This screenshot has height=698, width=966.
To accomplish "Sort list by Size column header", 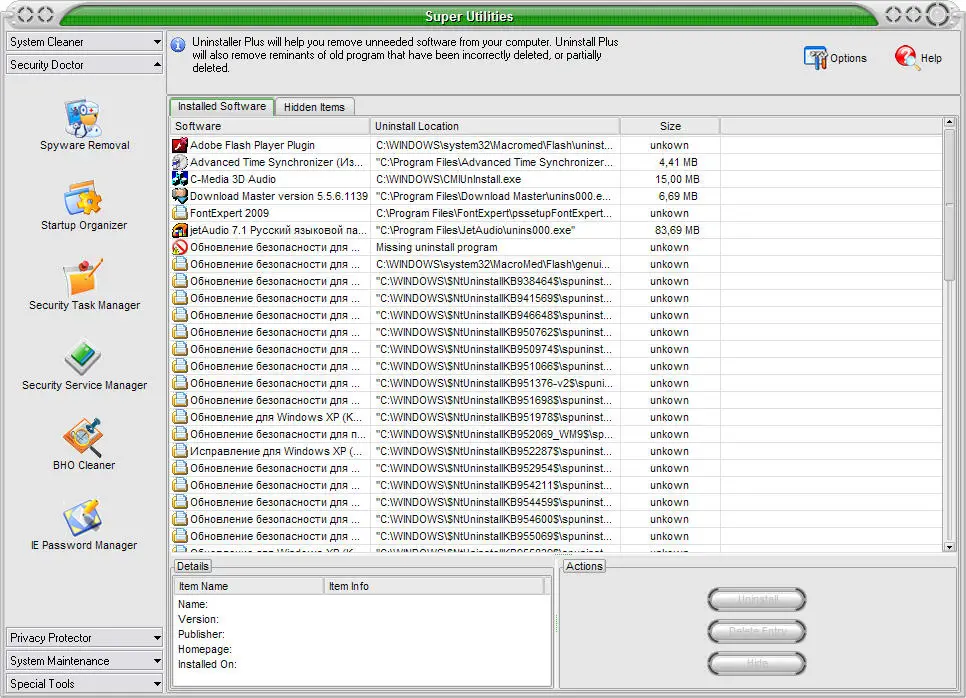I will click(x=670, y=126).
